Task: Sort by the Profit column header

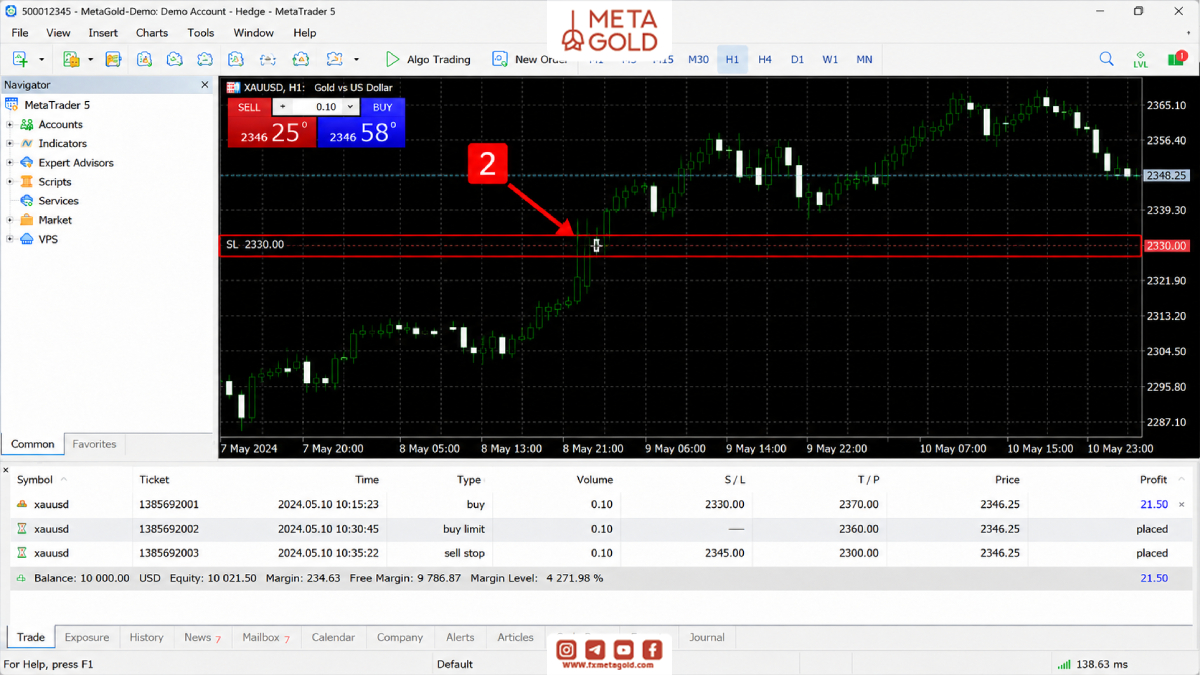Action: pos(1153,480)
